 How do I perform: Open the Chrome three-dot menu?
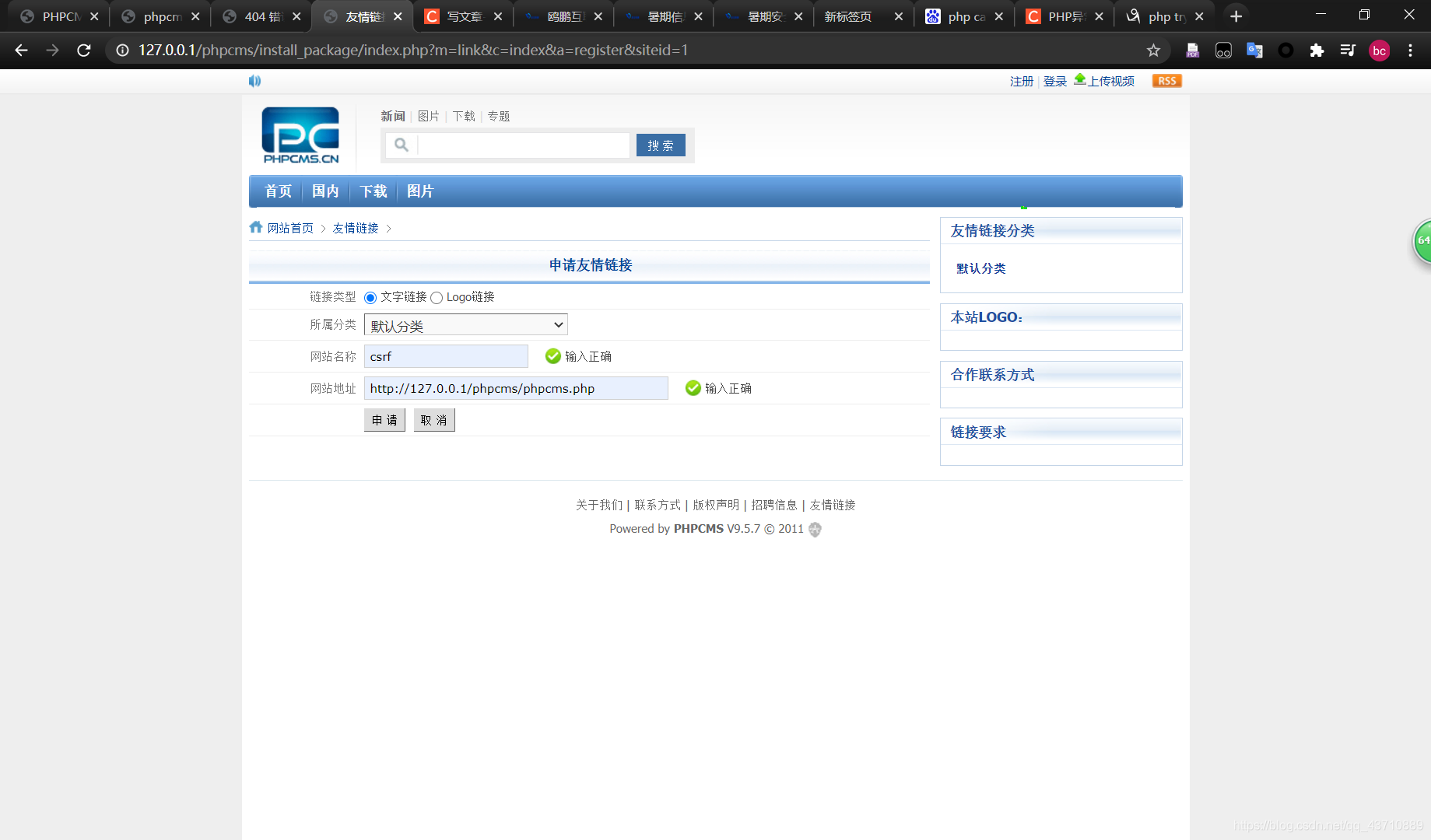click(x=1410, y=51)
